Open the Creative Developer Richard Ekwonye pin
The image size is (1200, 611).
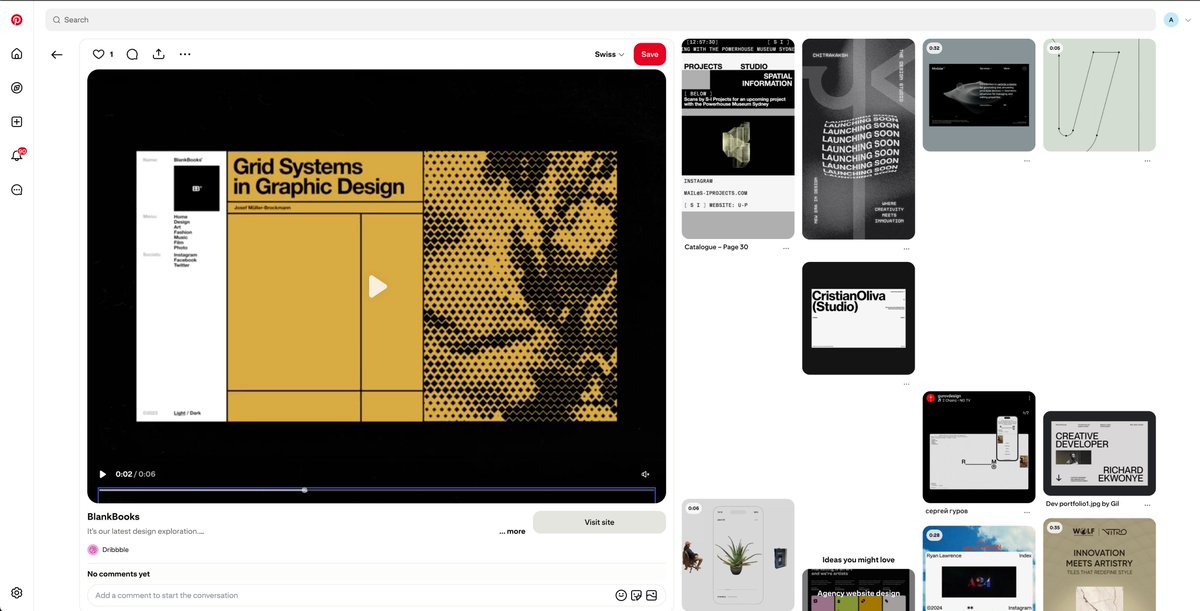(1099, 453)
